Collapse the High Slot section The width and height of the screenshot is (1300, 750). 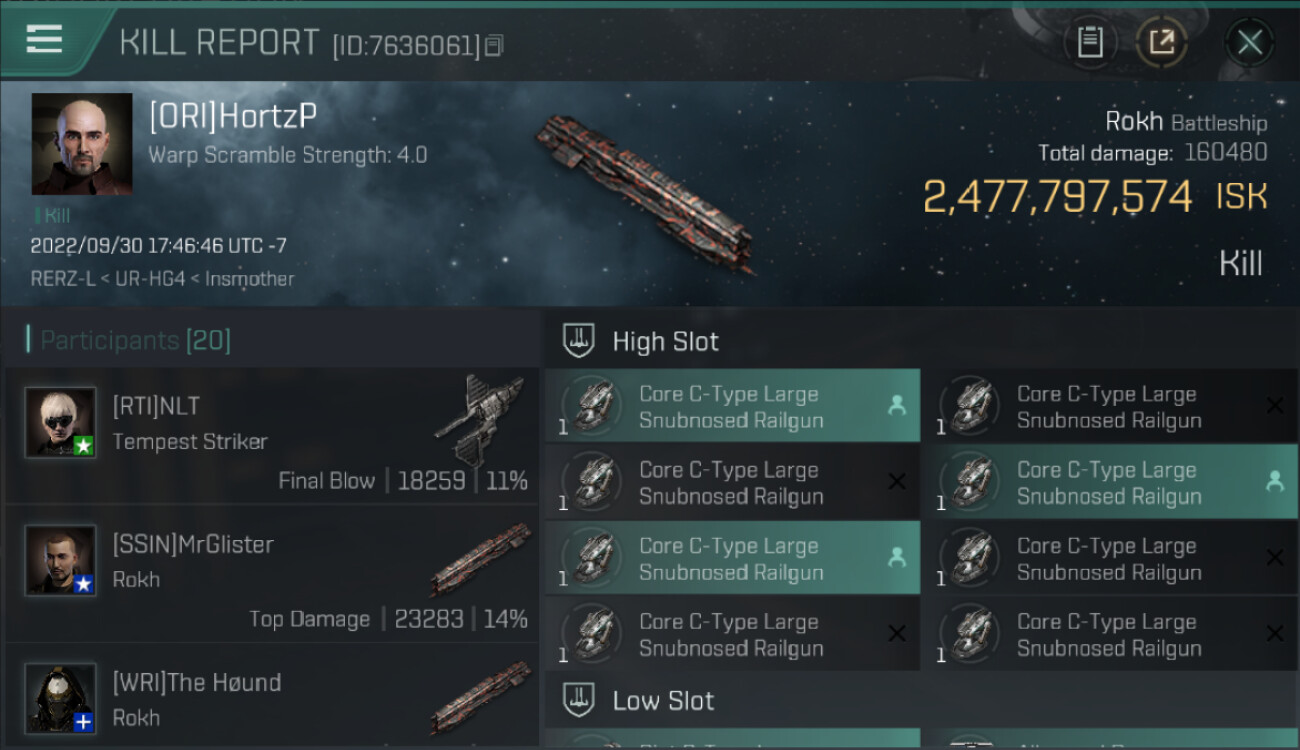point(580,341)
